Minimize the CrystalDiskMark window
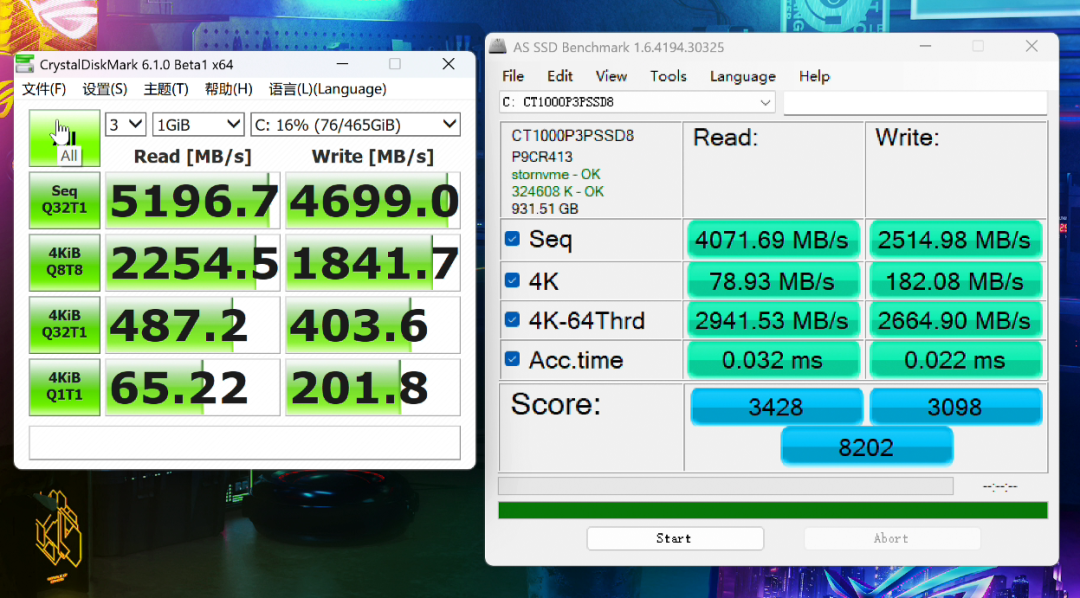 [342, 64]
